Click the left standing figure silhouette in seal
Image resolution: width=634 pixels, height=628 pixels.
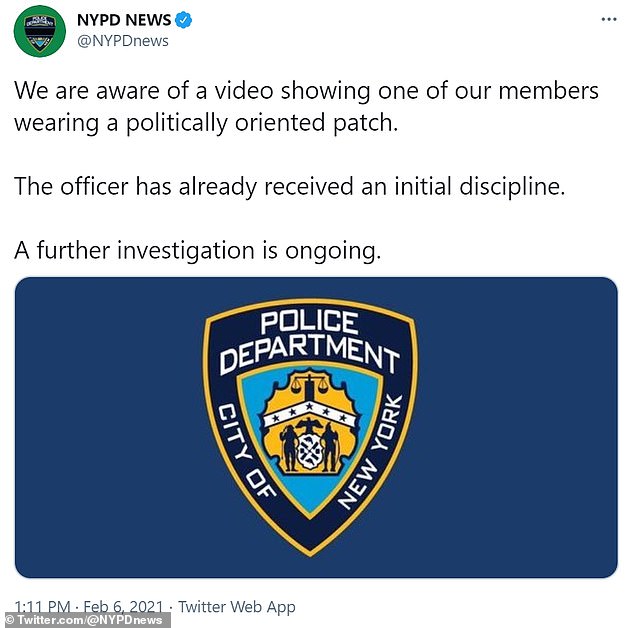(290, 448)
